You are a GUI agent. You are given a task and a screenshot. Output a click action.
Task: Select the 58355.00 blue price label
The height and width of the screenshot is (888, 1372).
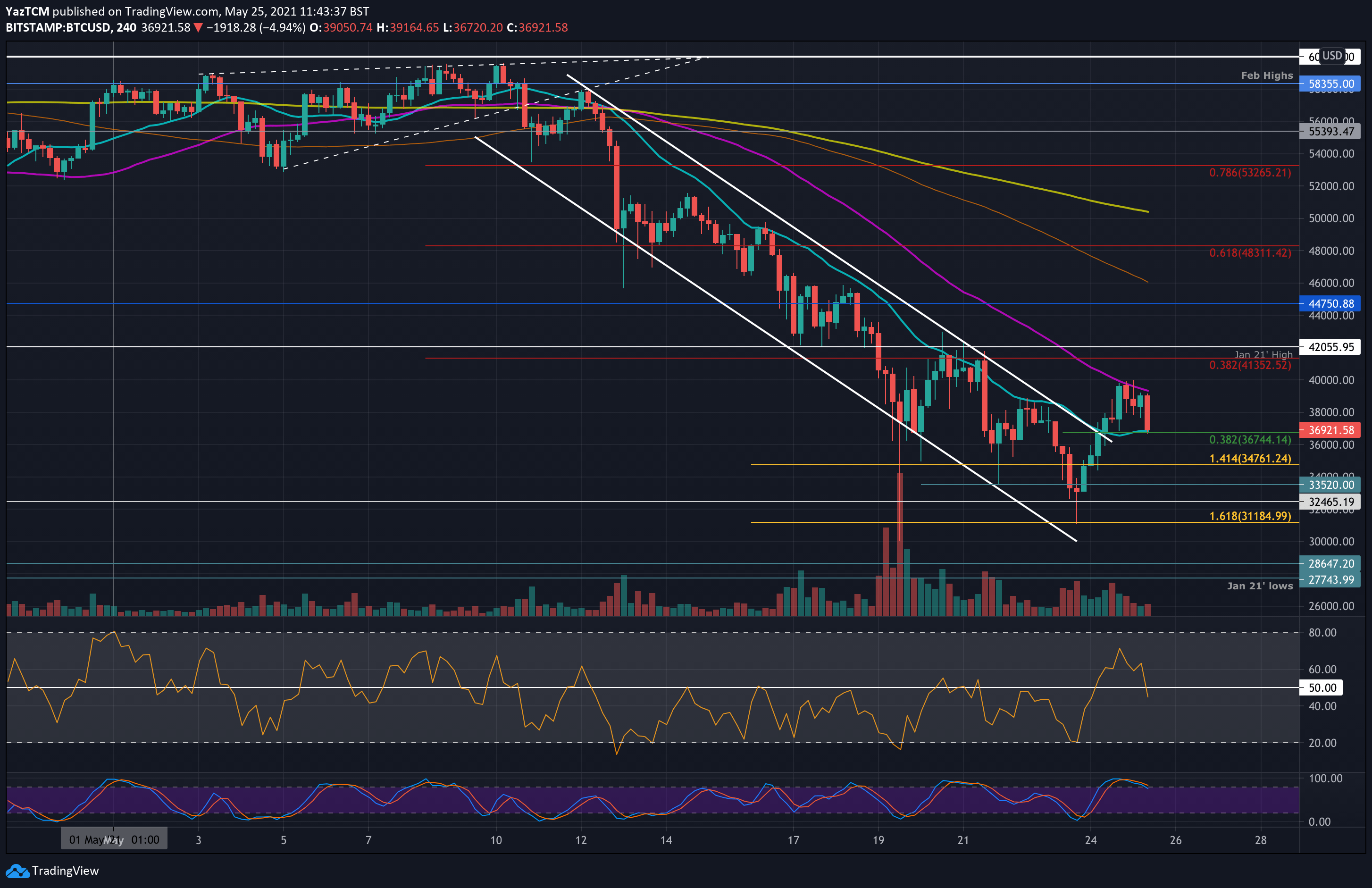[1330, 84]
